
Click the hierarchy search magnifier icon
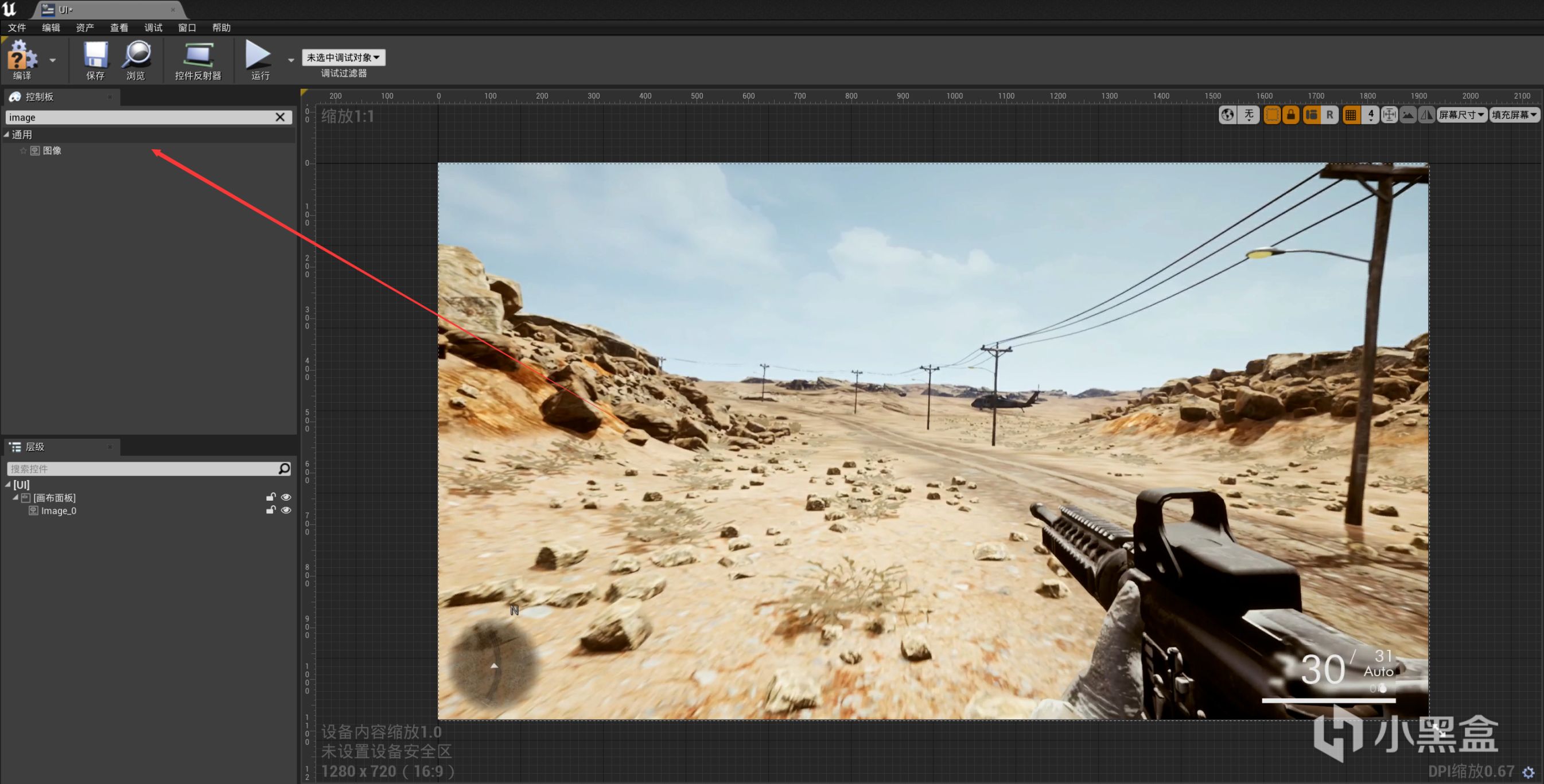(x=284, y=469)
